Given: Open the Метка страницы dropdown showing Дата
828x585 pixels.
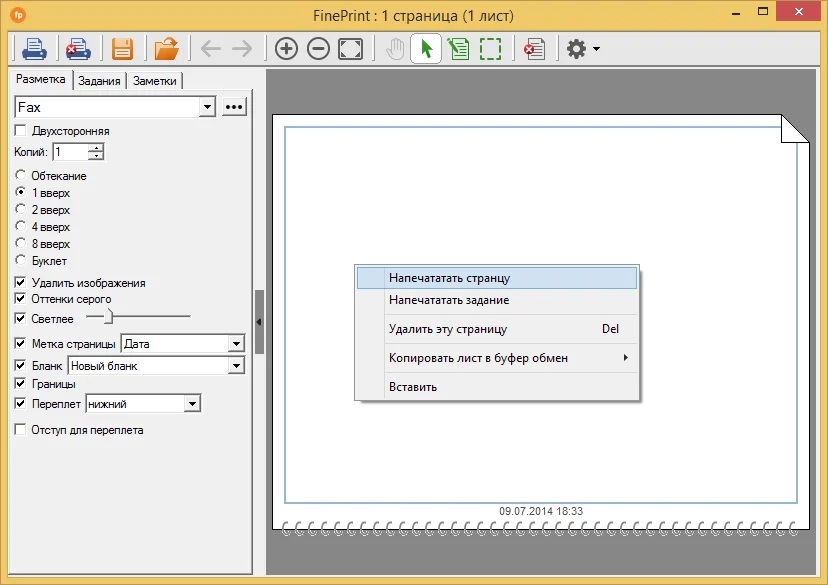Looking at the screenshot, I should [x=236, y=344].
